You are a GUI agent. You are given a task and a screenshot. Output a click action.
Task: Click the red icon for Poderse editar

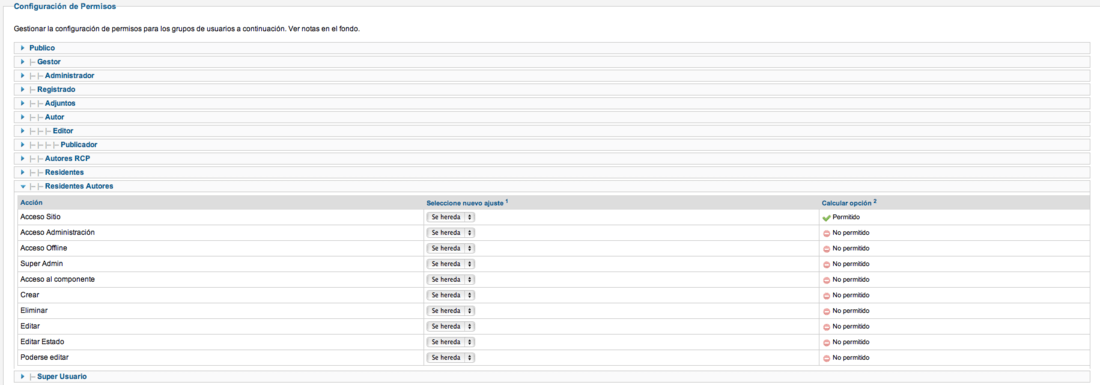coord(826,358)
